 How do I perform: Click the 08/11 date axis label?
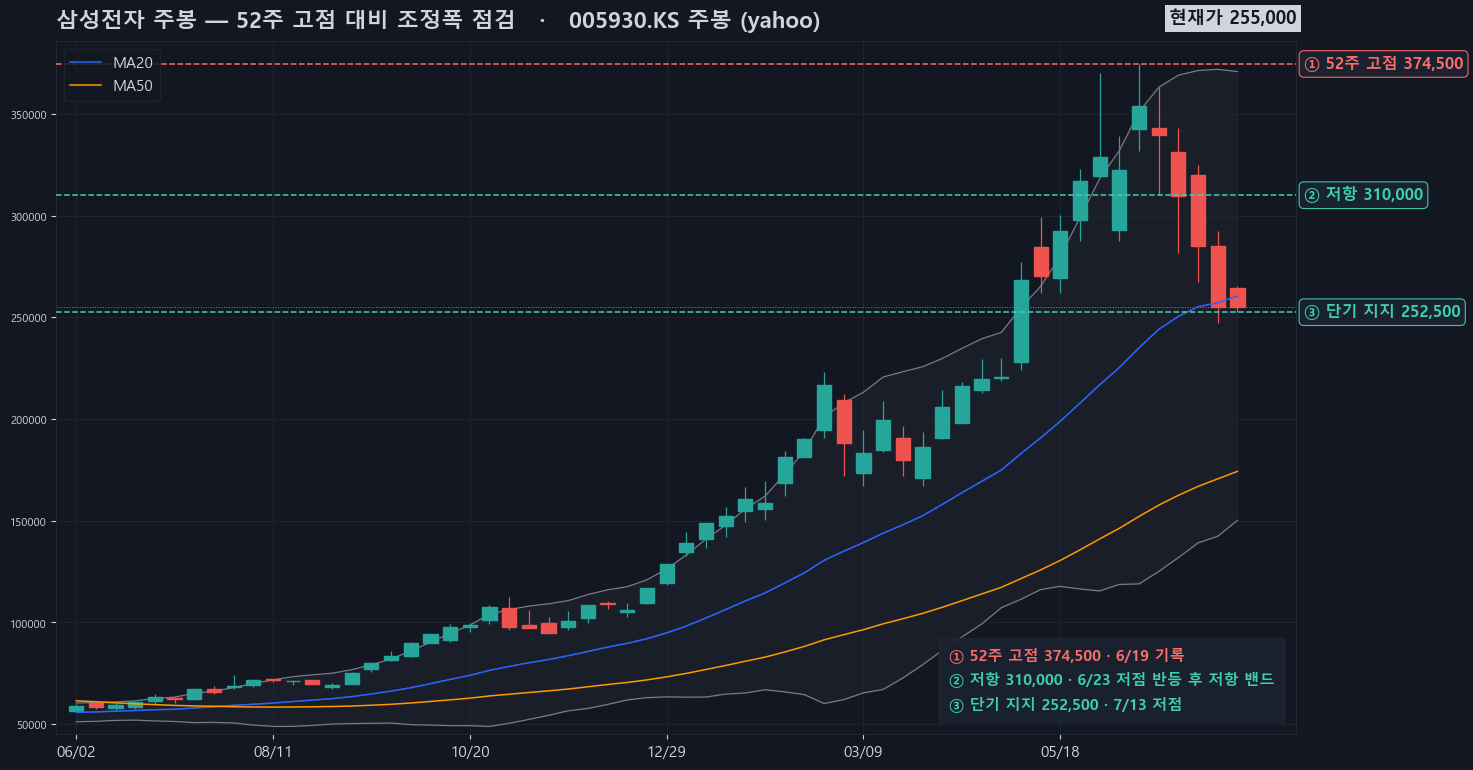pos(273,750)
